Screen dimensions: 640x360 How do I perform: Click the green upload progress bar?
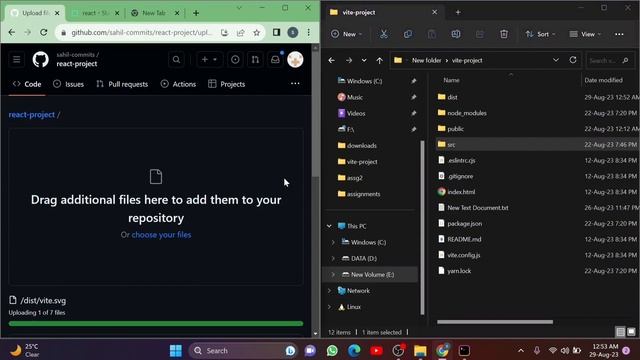[156, 324]
